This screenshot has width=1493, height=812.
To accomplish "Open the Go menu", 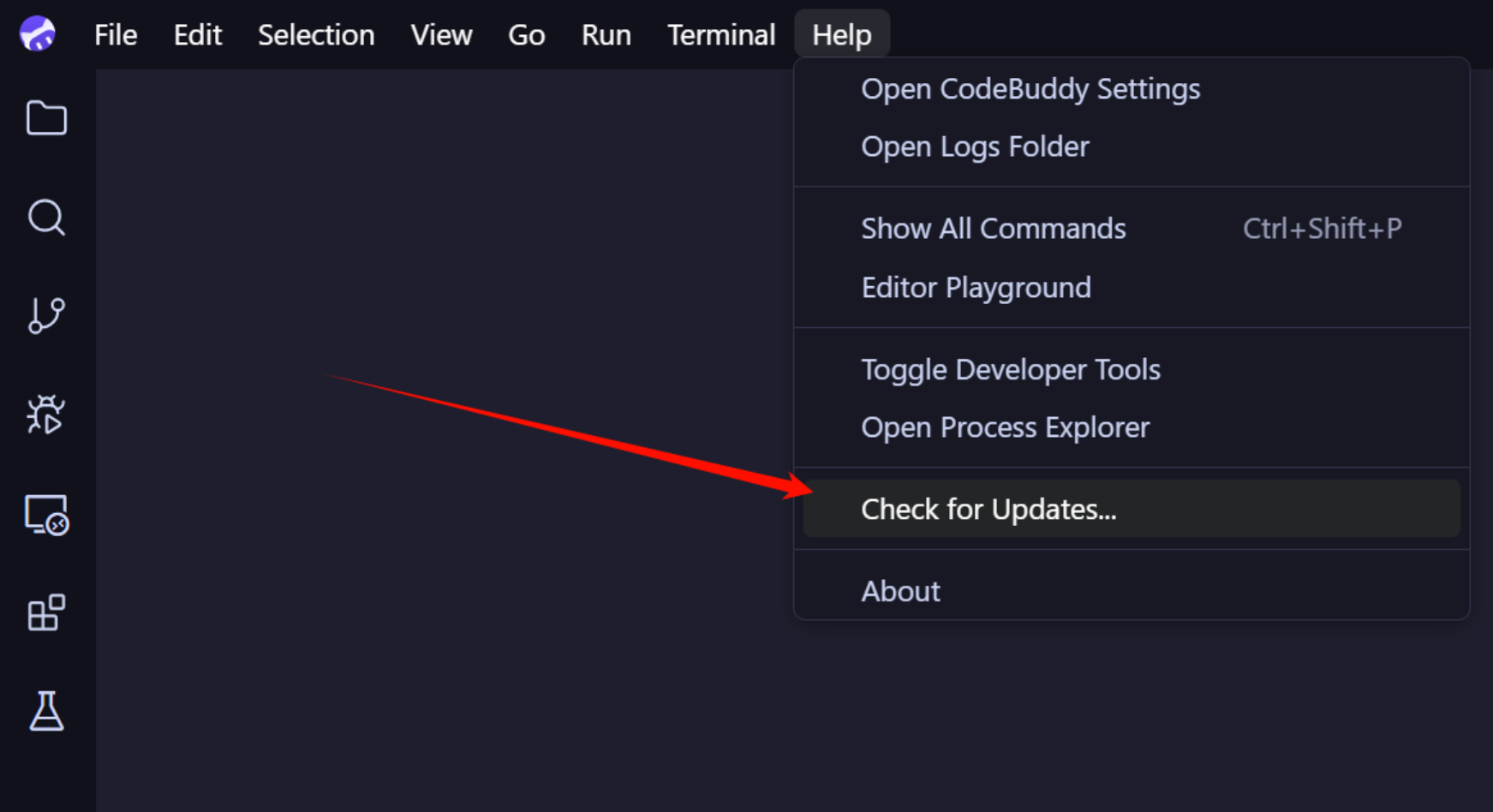I will (x=526, y=35).
